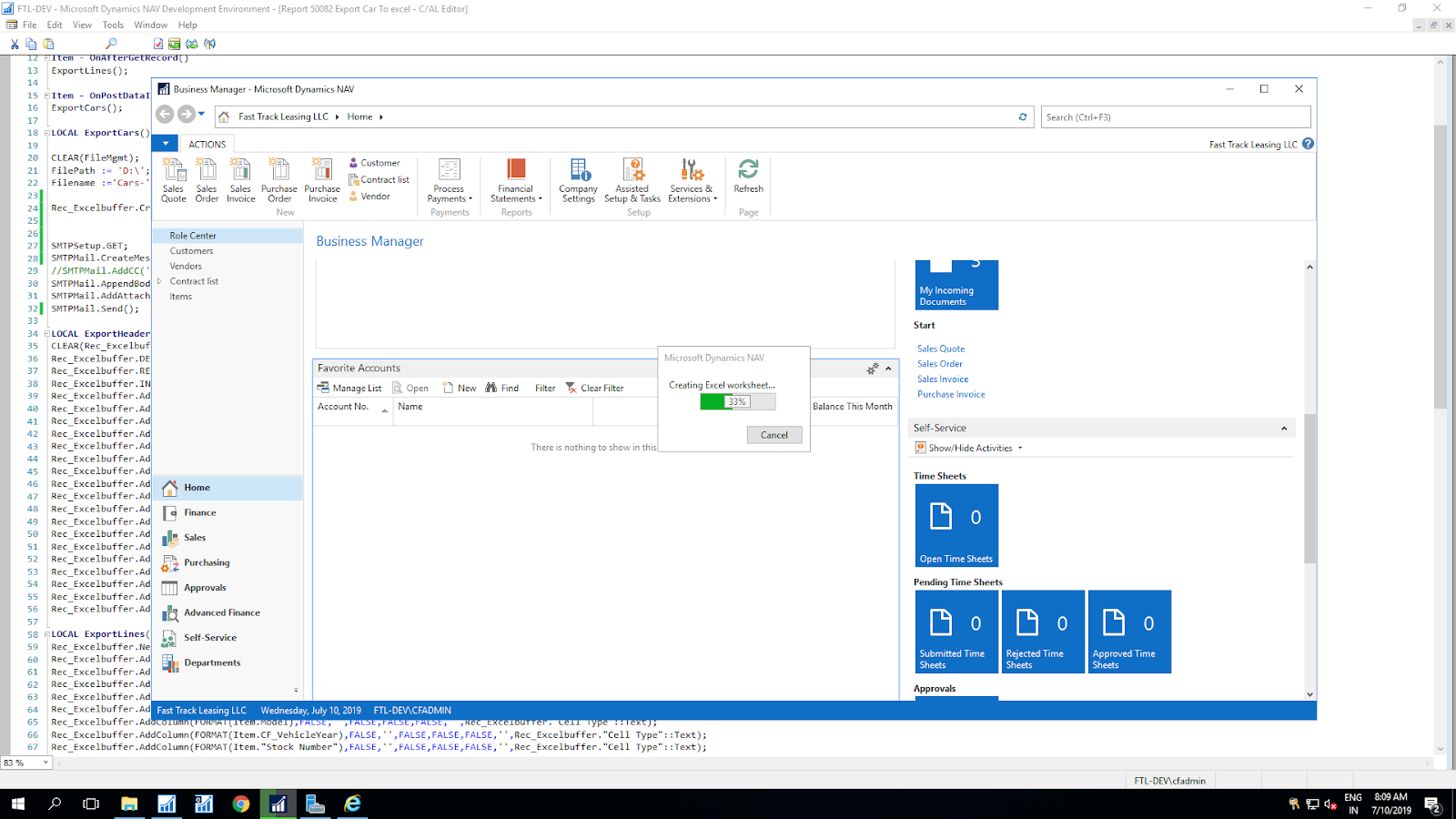Open the My Incoming Documents tile
The height and width of the screenshot is (819, 1456).
coord(956,285)
